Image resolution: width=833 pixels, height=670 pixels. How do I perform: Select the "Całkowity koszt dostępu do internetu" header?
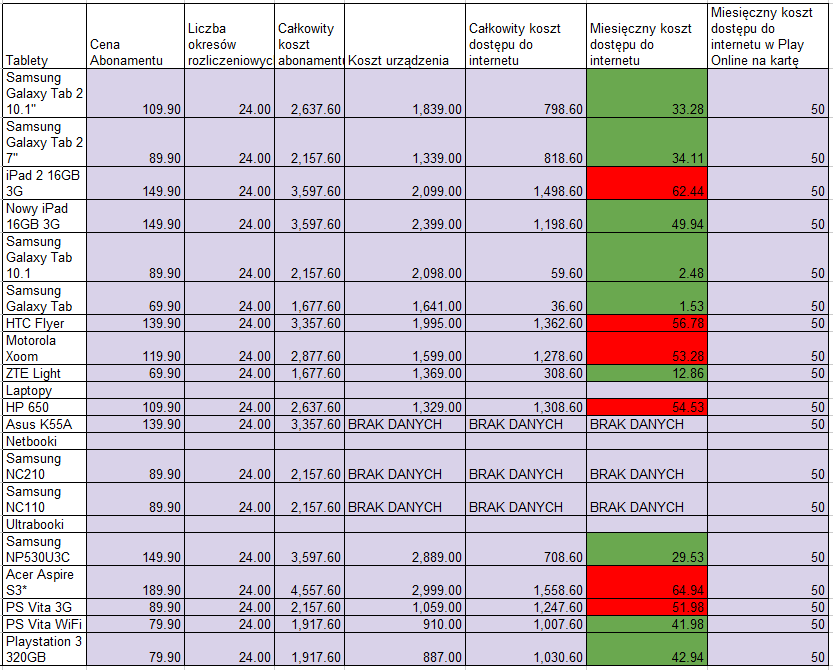tap(526, 36)
